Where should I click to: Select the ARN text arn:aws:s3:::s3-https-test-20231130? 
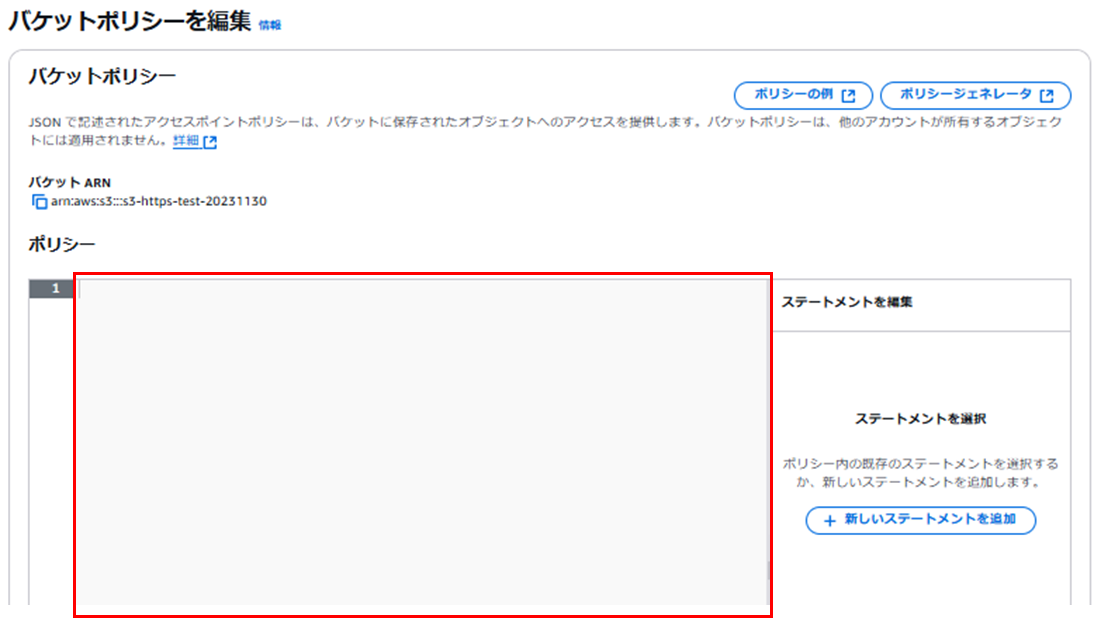click(159, 201)
